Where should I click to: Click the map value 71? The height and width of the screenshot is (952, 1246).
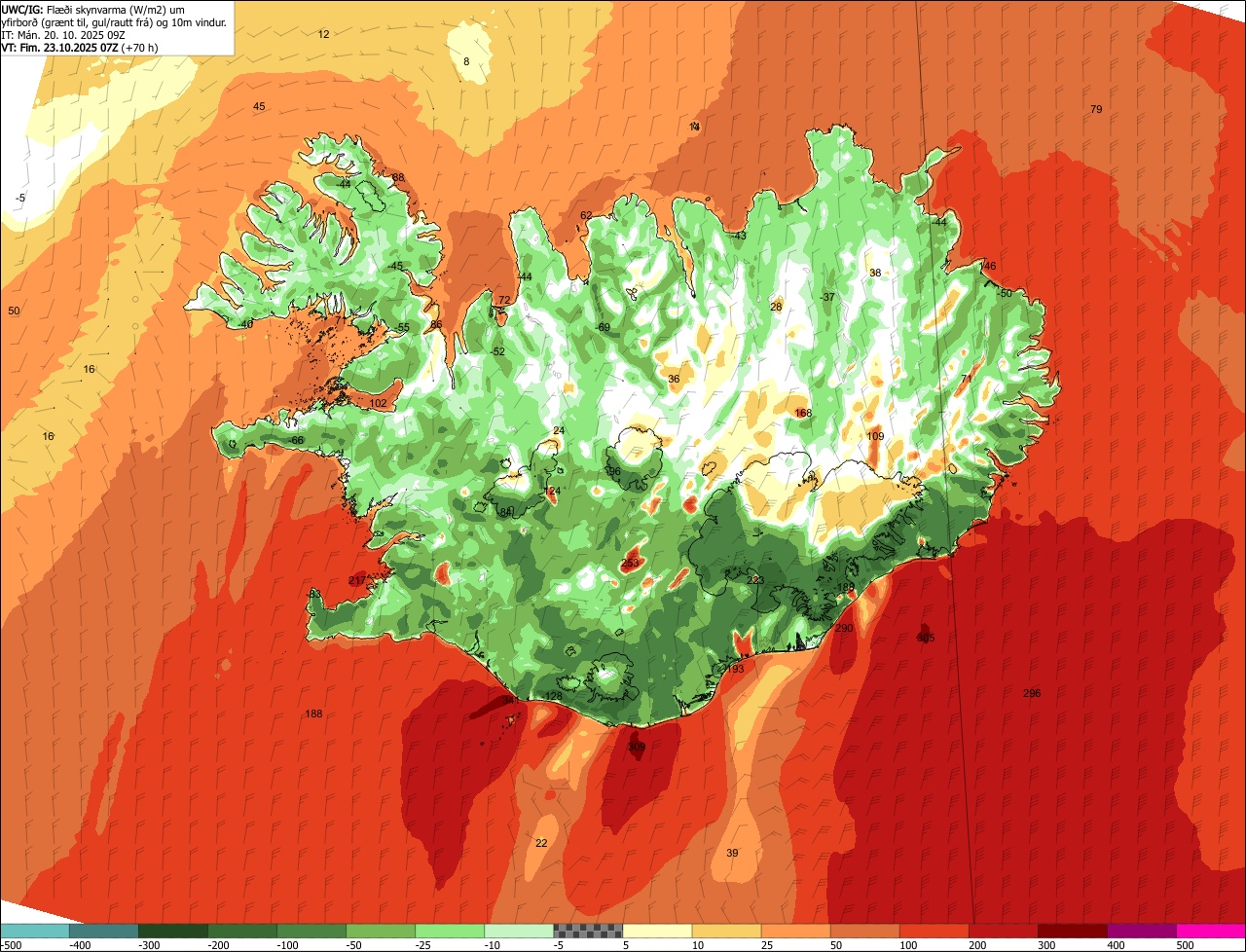click(967, 379)
